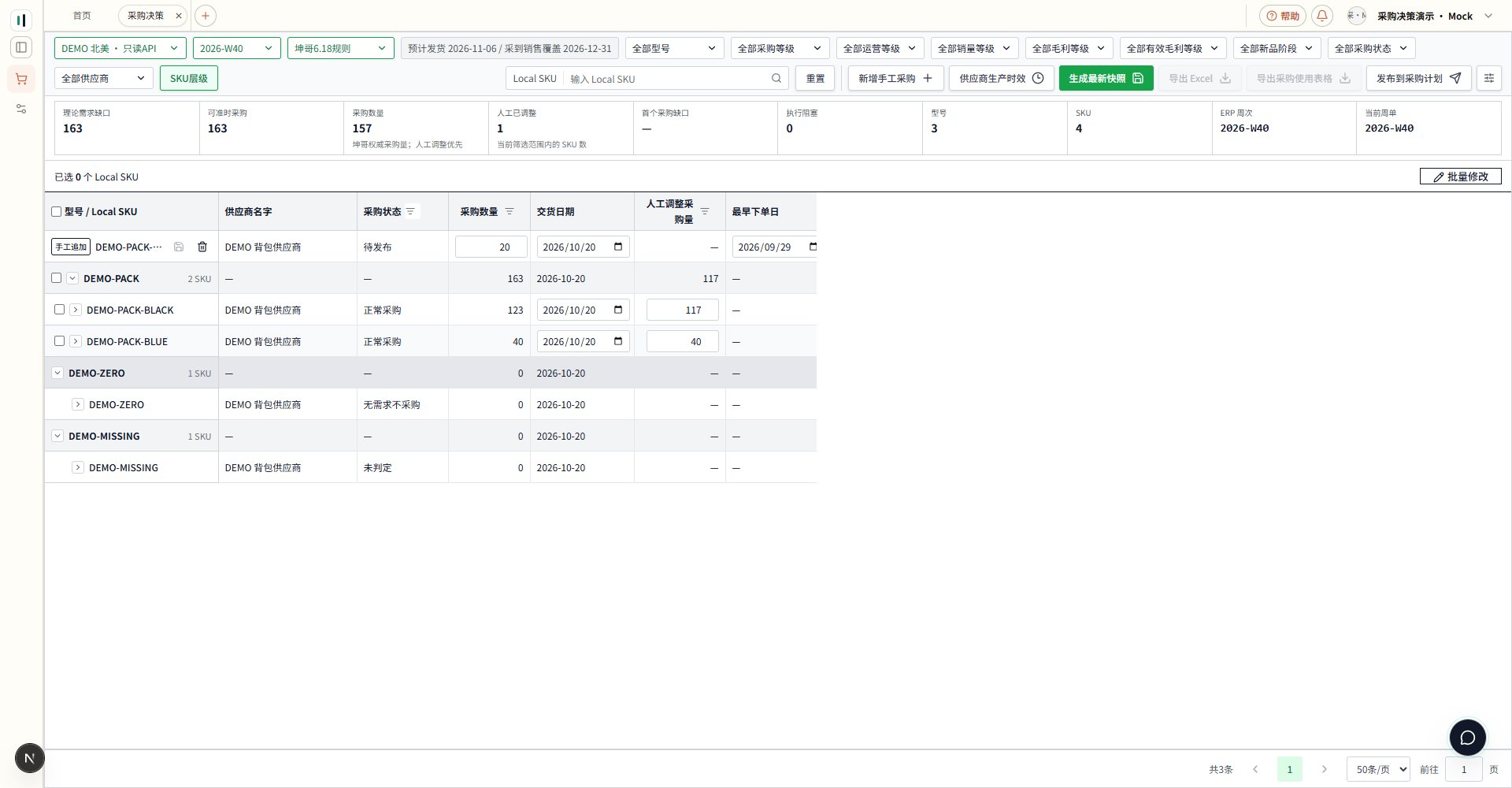
Task: Open calendar picker for DEMO-PACK-BLACK delivery date
Action: (618, 310)
